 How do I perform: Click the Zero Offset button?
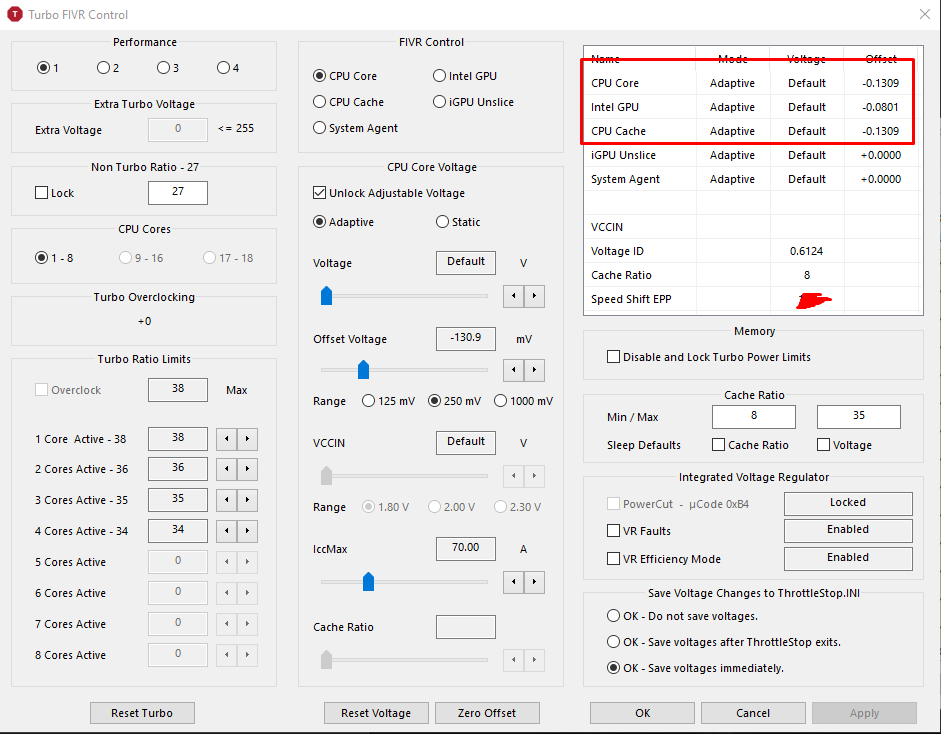pyautogui.click(x=487, y=713)
